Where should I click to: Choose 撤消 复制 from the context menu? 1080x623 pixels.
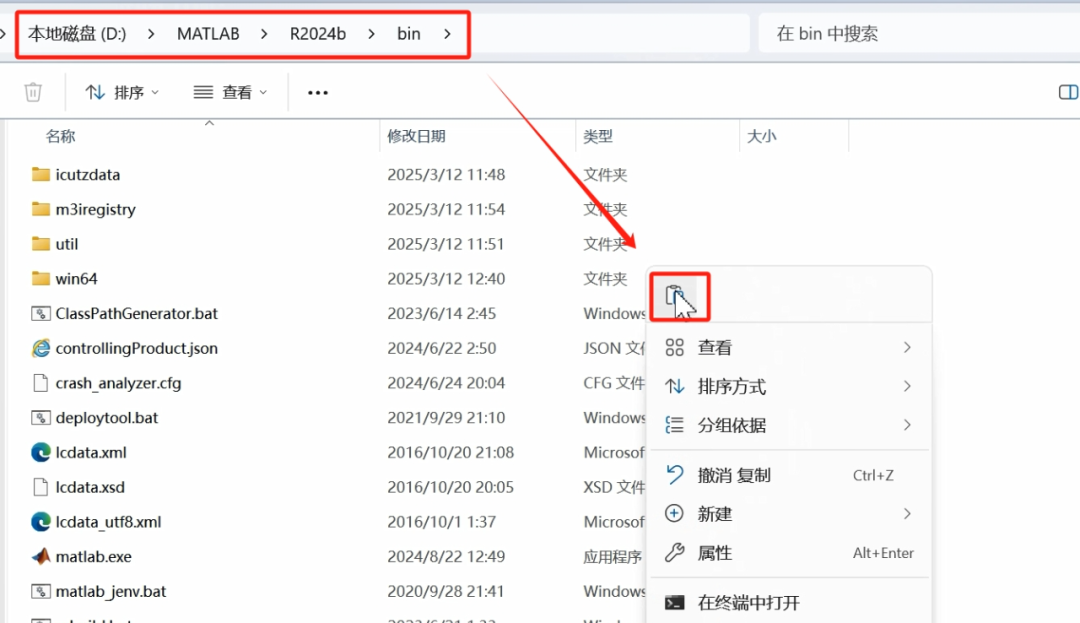click(x=789, y=475)
